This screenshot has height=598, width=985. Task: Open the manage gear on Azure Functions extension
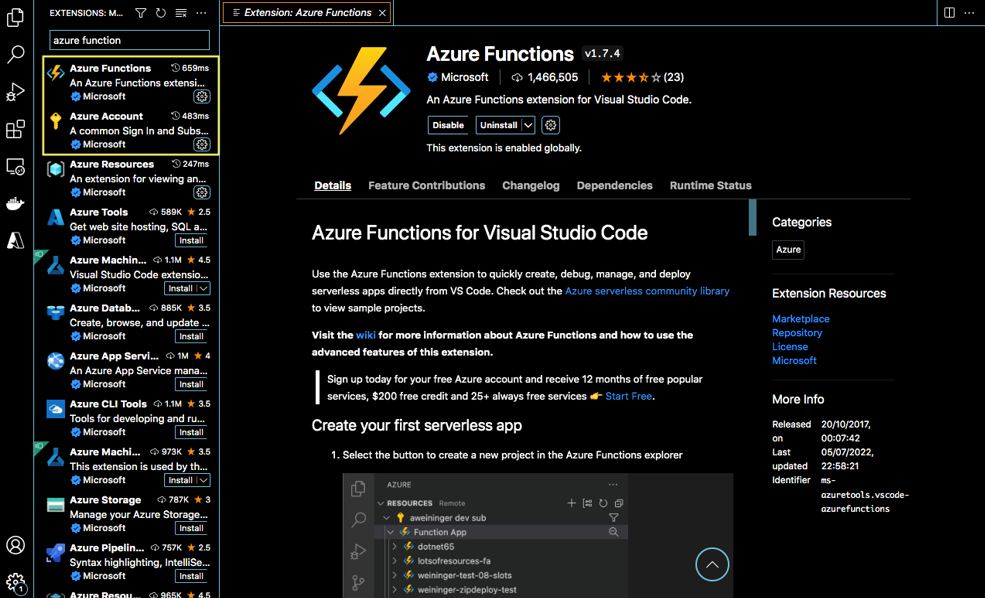tap(202, 96)
